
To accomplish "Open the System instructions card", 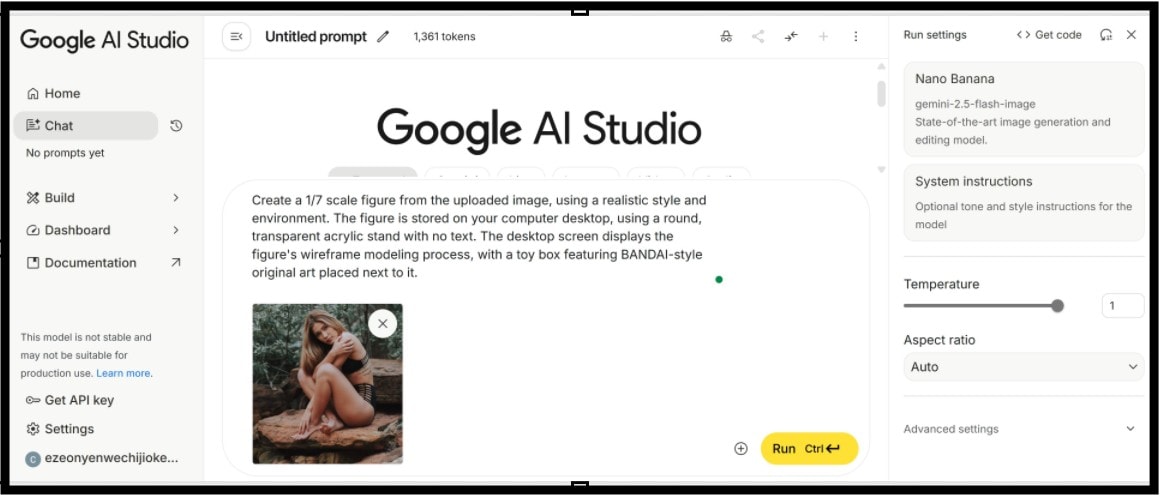I will click(x=1024, y=203).
